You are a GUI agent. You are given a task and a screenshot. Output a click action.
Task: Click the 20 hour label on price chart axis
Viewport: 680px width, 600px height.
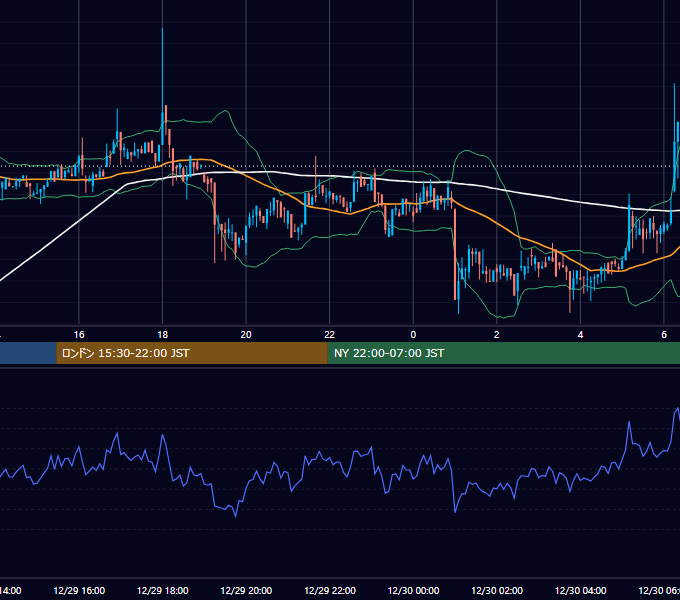coord(246,335)
